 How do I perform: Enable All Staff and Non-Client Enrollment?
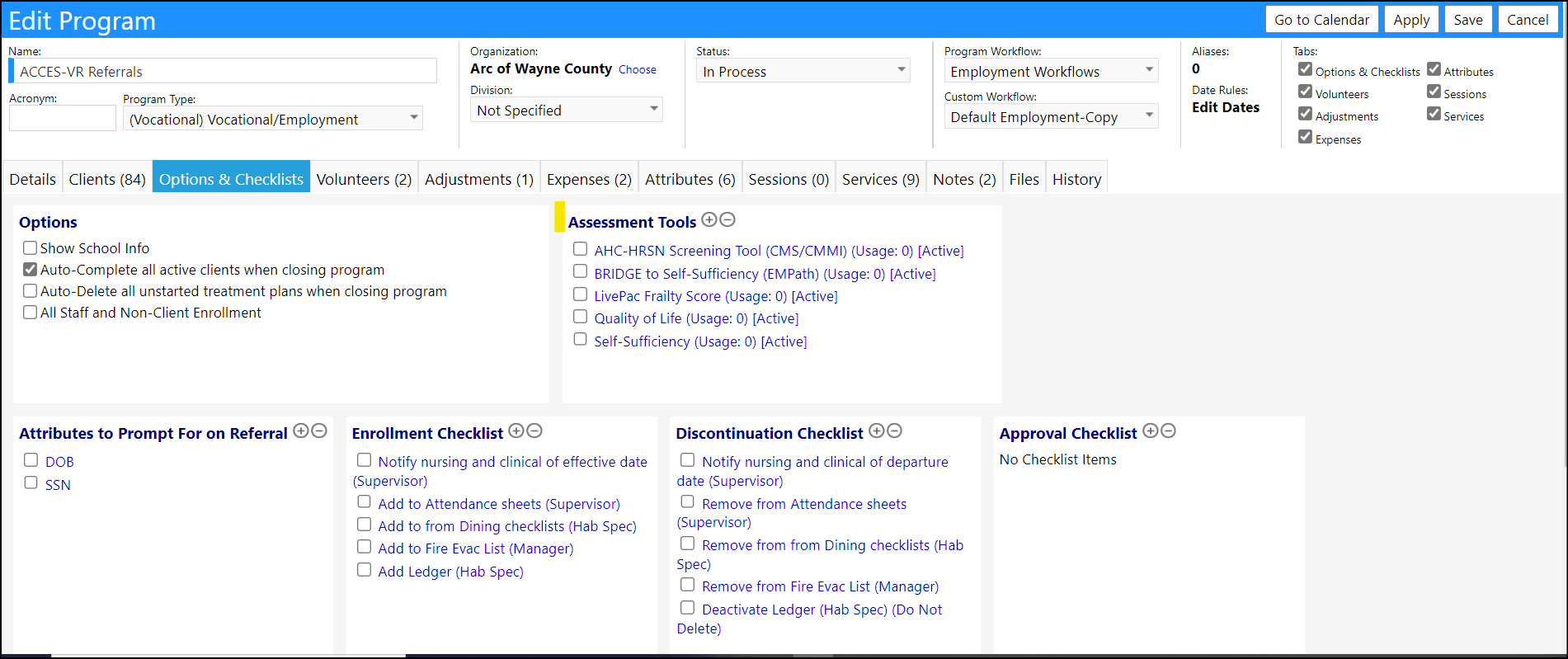point(31,312)
